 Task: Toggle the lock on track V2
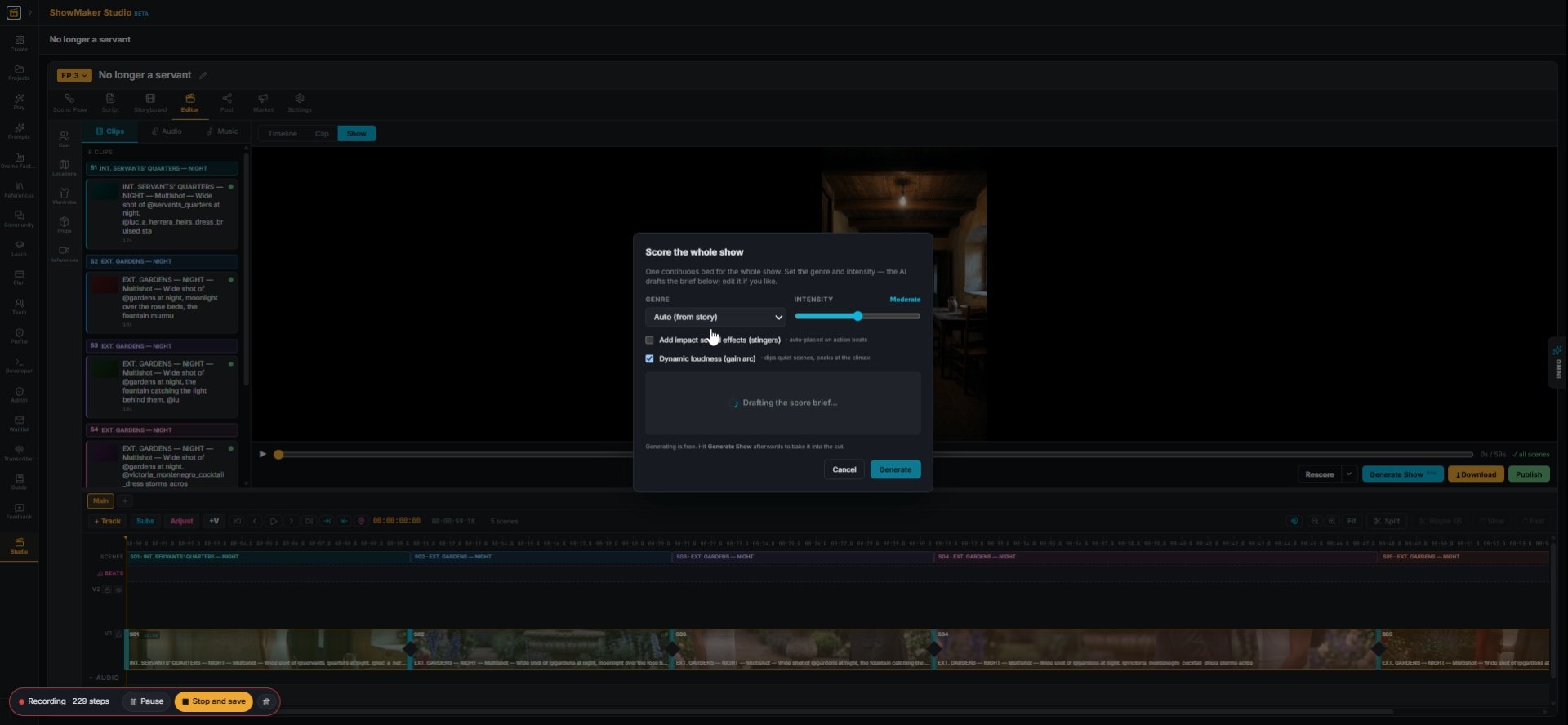pyautogui.click(x=107, y=589)
